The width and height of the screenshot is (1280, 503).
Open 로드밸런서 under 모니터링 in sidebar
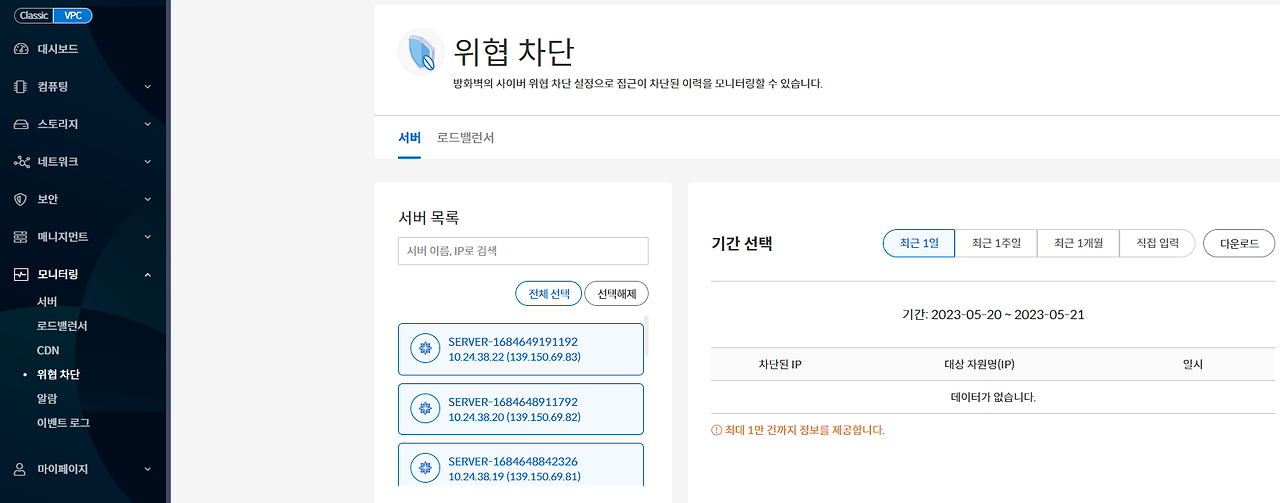point(62,326)
